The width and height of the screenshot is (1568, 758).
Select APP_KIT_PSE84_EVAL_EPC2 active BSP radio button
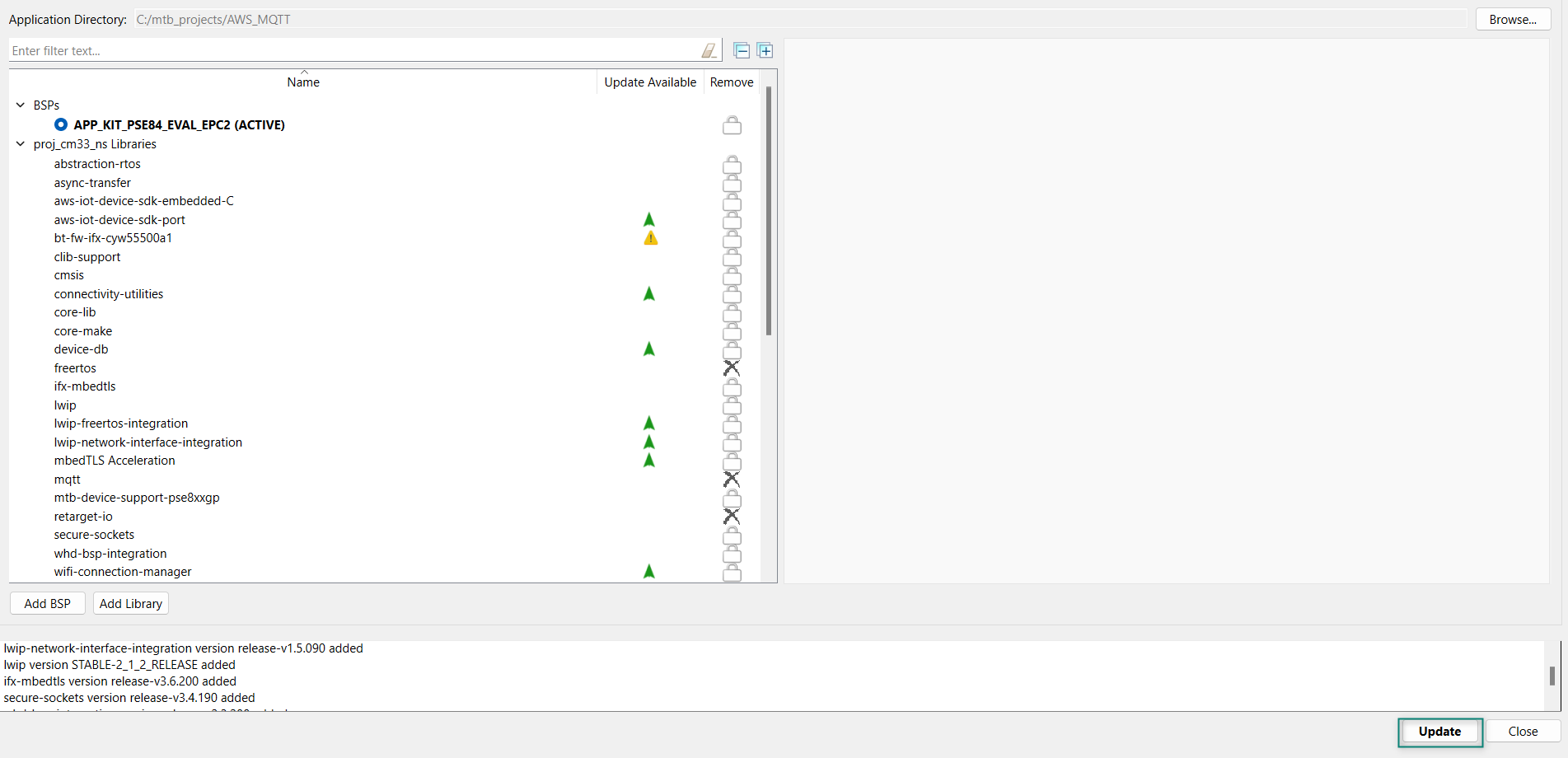[x=61, y=125]
